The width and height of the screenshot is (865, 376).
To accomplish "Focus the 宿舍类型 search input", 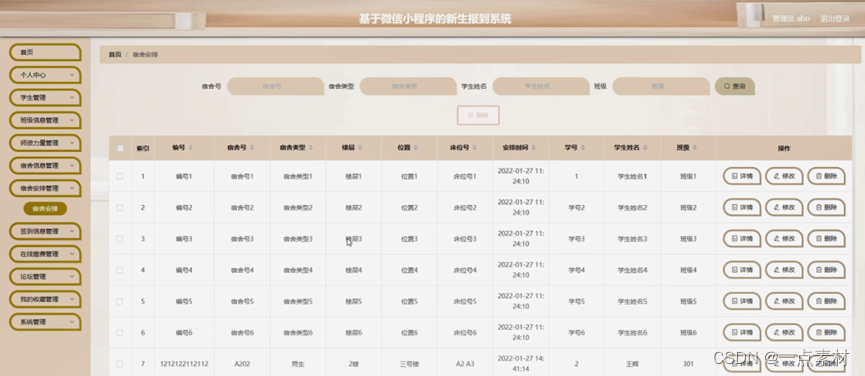I will point(408,87).
